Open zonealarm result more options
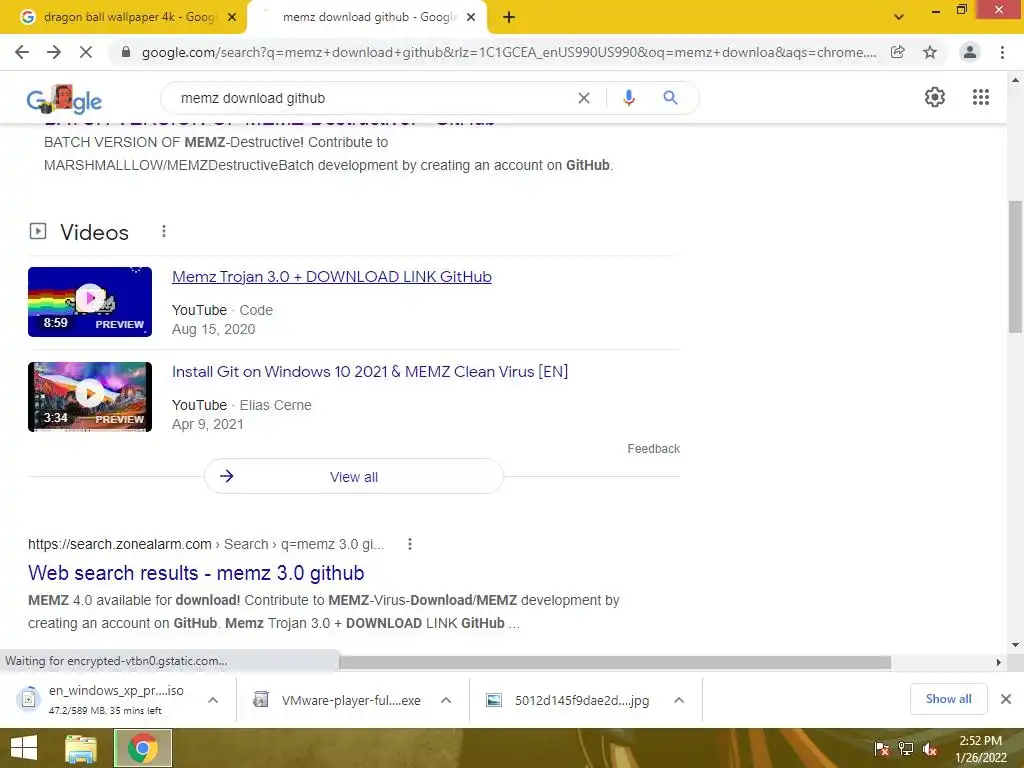This screenshot has height=768, width=1024. point(409,544)
